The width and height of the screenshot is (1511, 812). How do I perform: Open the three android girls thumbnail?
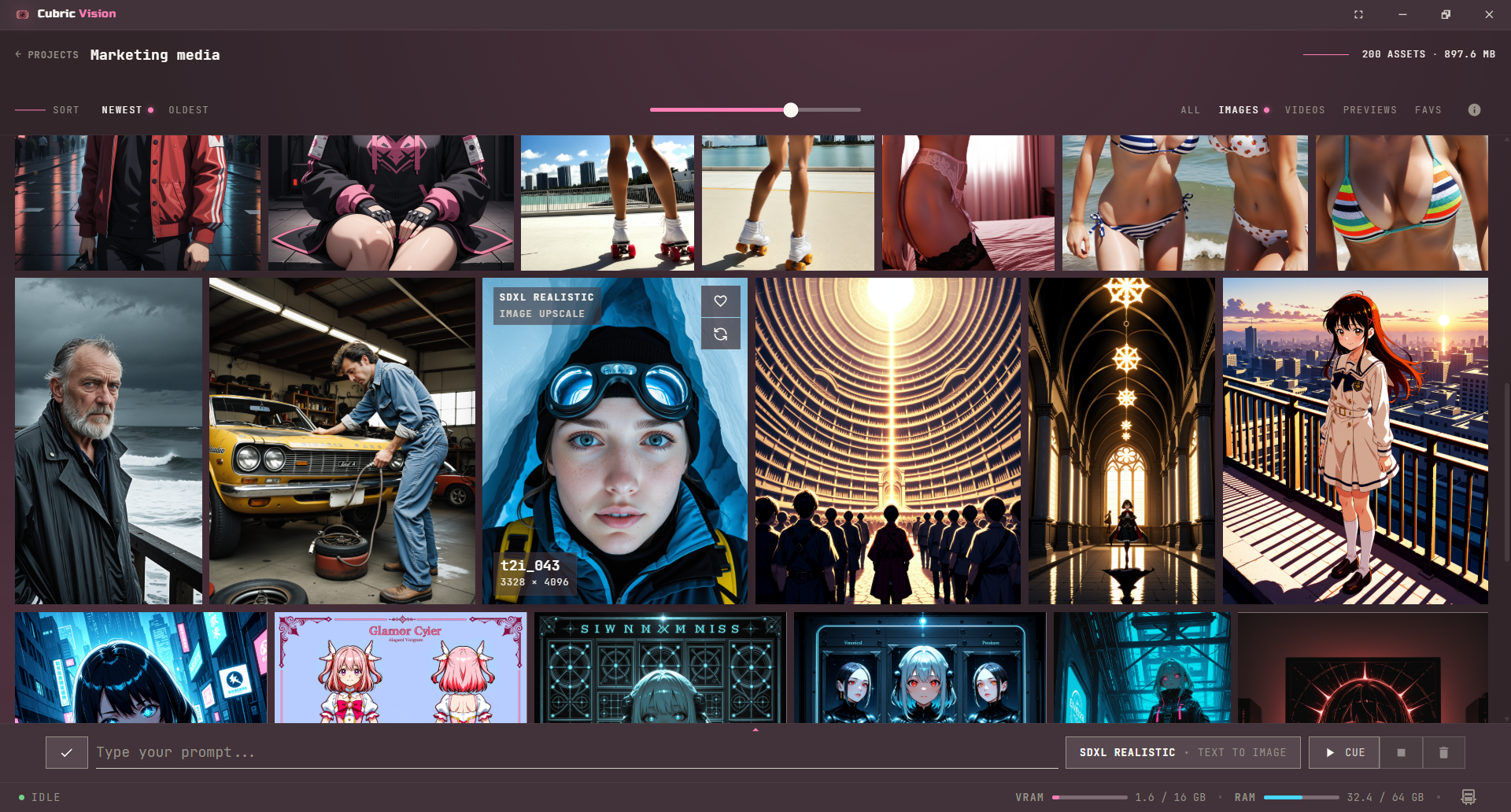coord(920,668)
